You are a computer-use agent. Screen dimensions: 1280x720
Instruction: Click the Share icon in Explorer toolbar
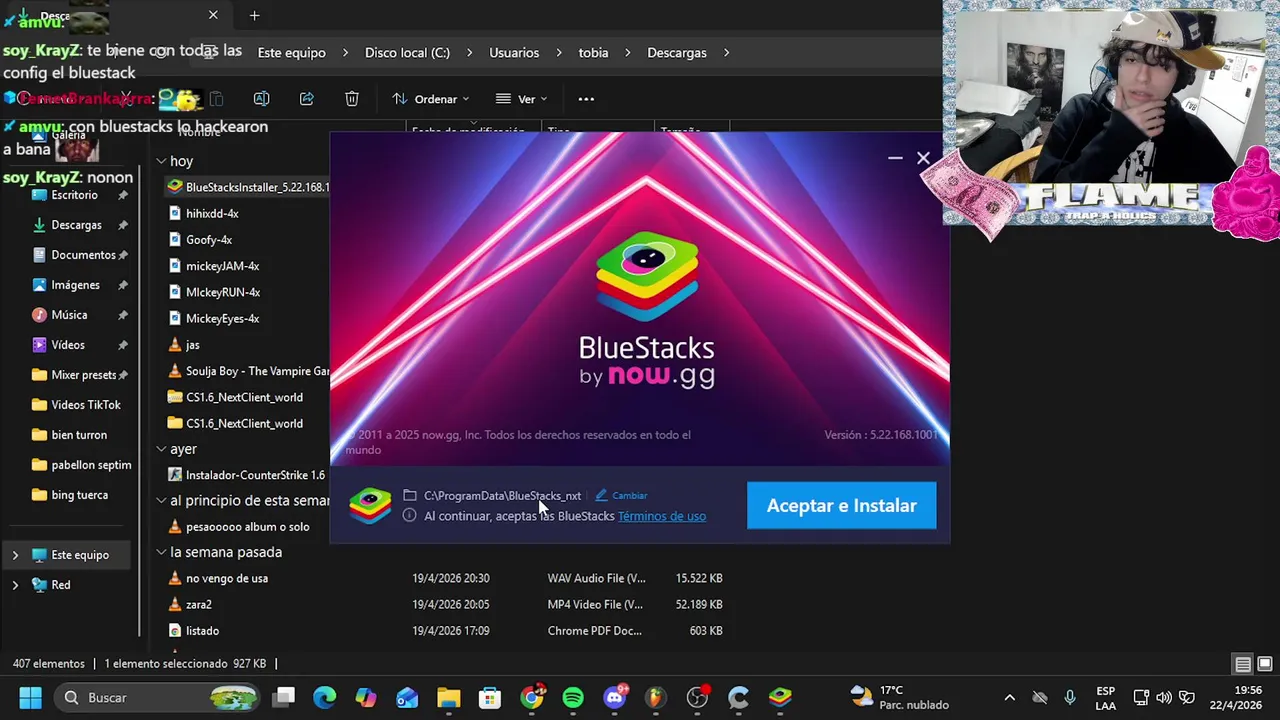click(306, 99)
